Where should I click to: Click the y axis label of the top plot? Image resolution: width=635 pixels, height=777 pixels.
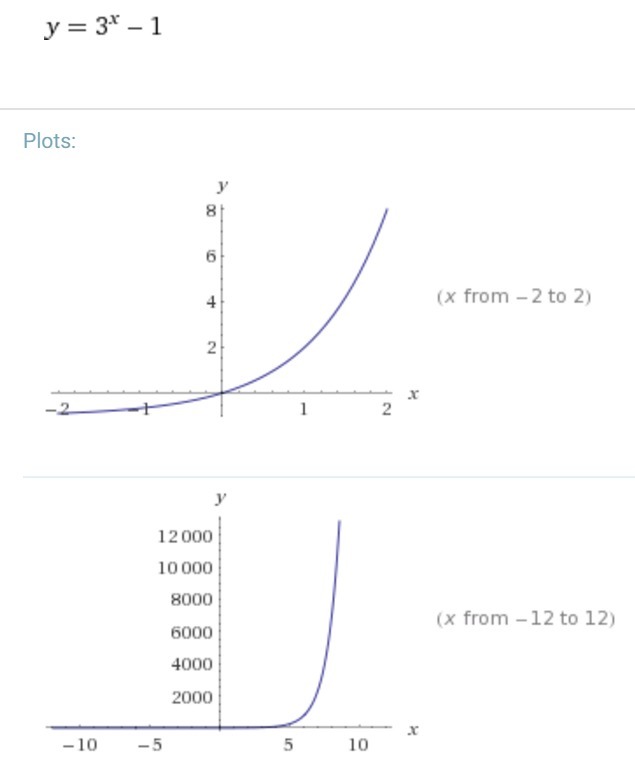(220, 186)
